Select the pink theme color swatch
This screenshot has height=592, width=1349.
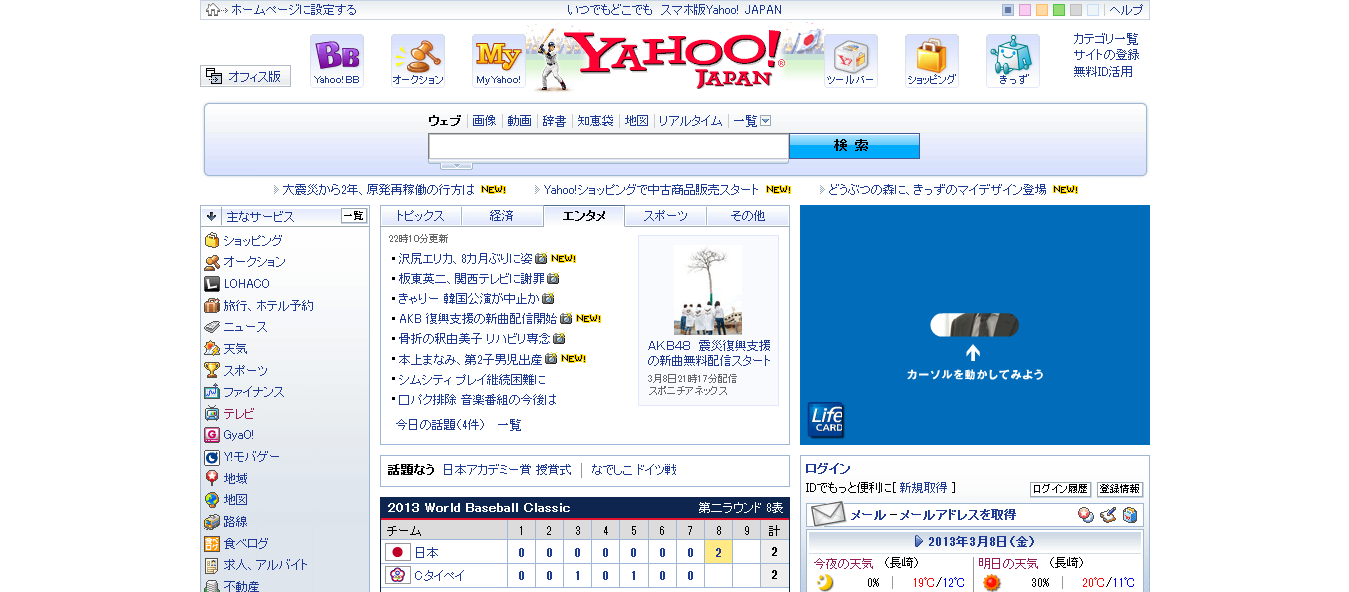click(x=1025, y=10)
